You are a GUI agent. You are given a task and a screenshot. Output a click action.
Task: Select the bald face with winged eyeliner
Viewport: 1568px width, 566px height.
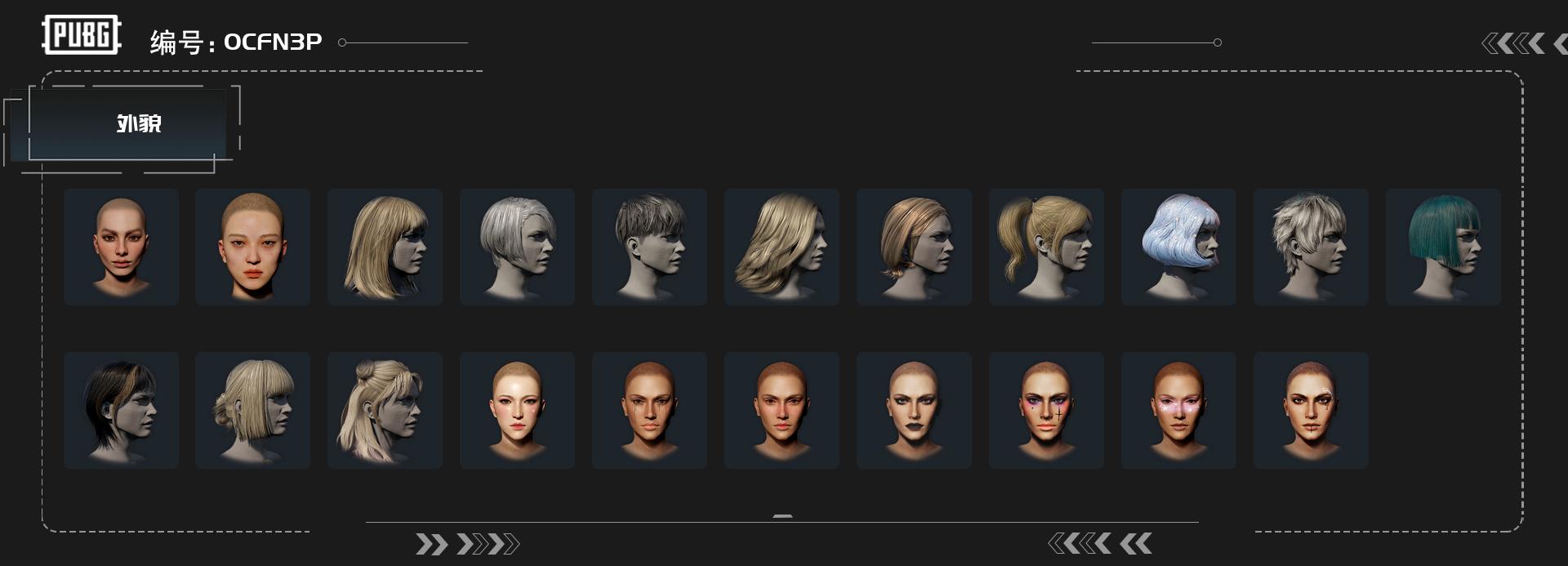coord(121,247)
